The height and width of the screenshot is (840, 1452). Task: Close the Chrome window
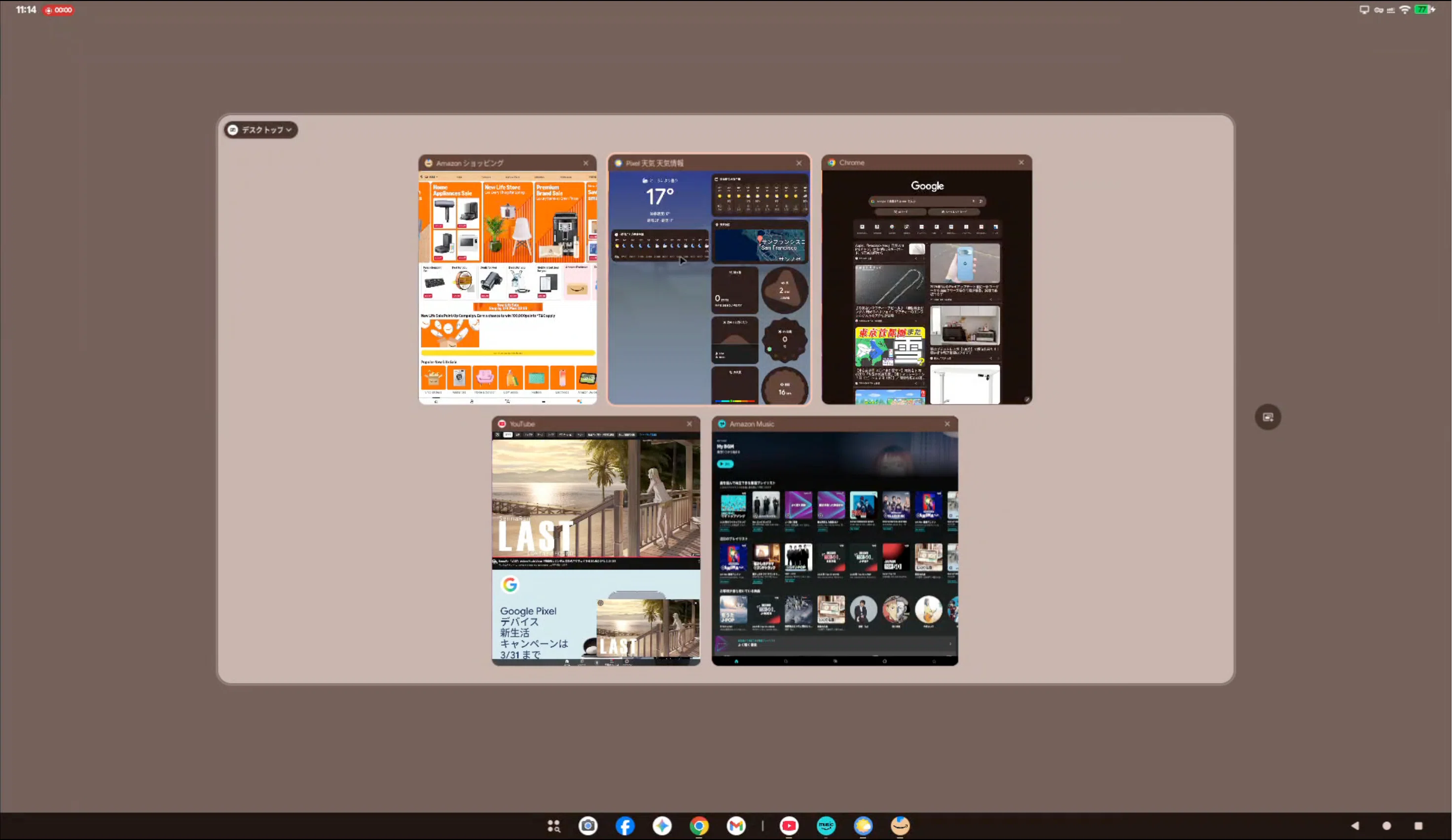[1021, 162]
